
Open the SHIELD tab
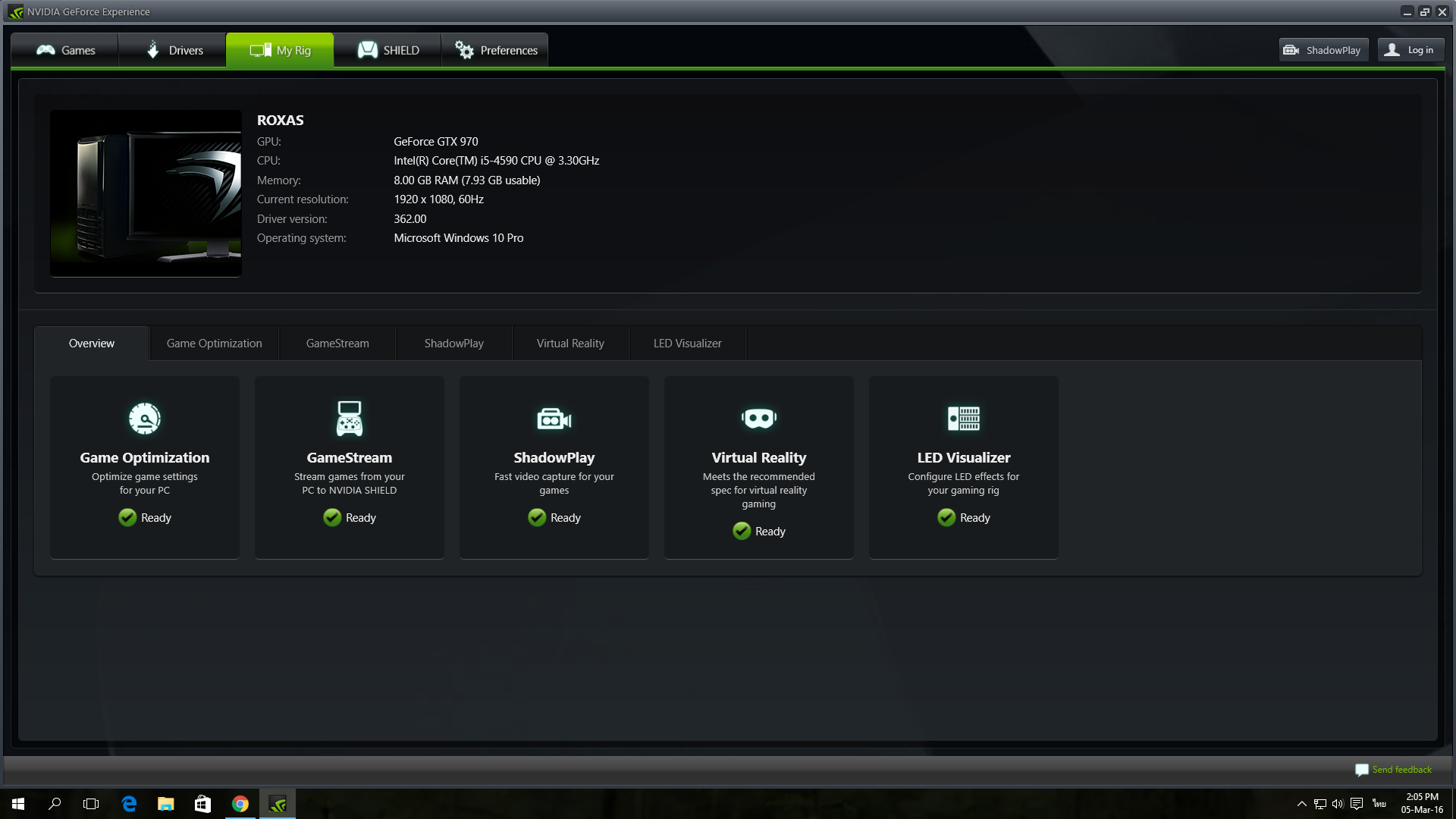click(x=388, y=50)
